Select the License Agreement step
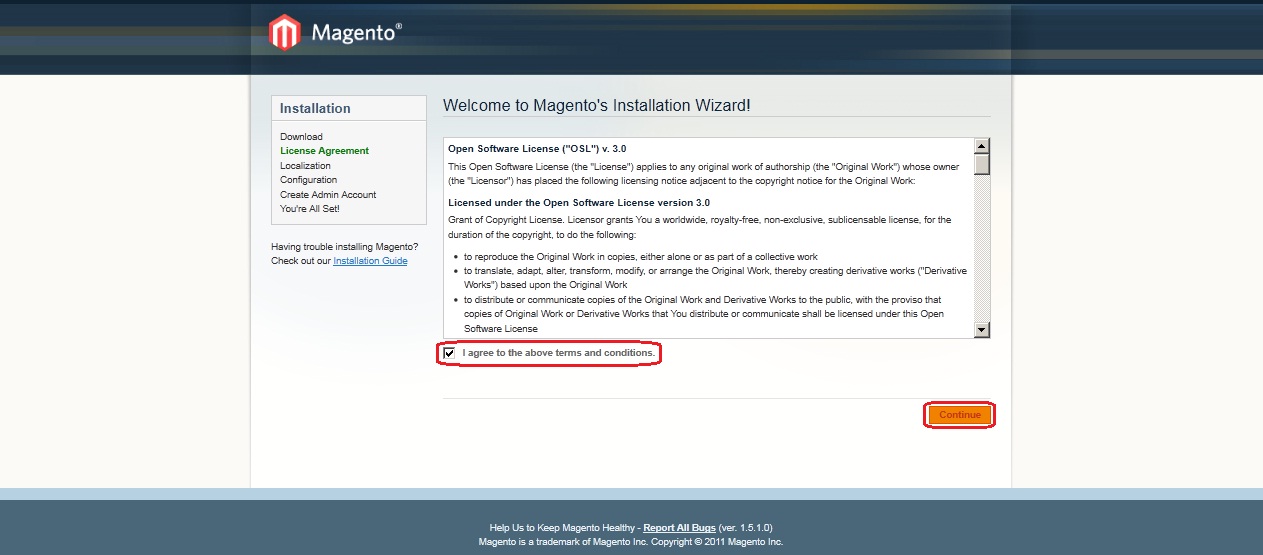1263x555 pixels. pyautogui.click(x=324, y=151)
